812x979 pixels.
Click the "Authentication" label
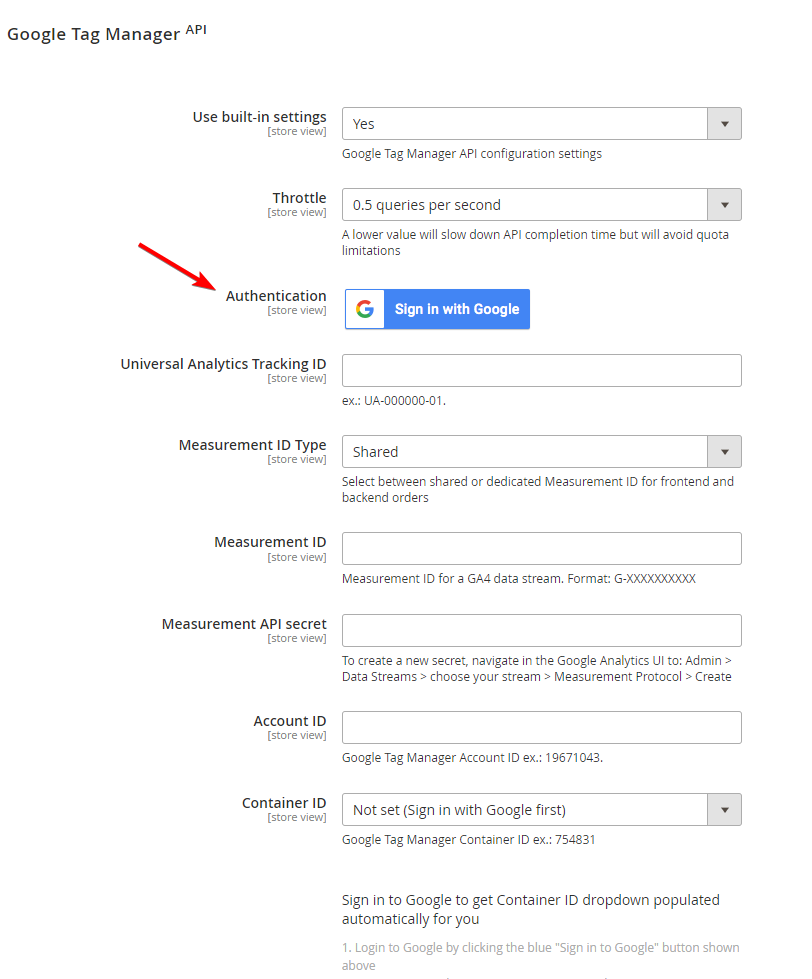[276, 296]
